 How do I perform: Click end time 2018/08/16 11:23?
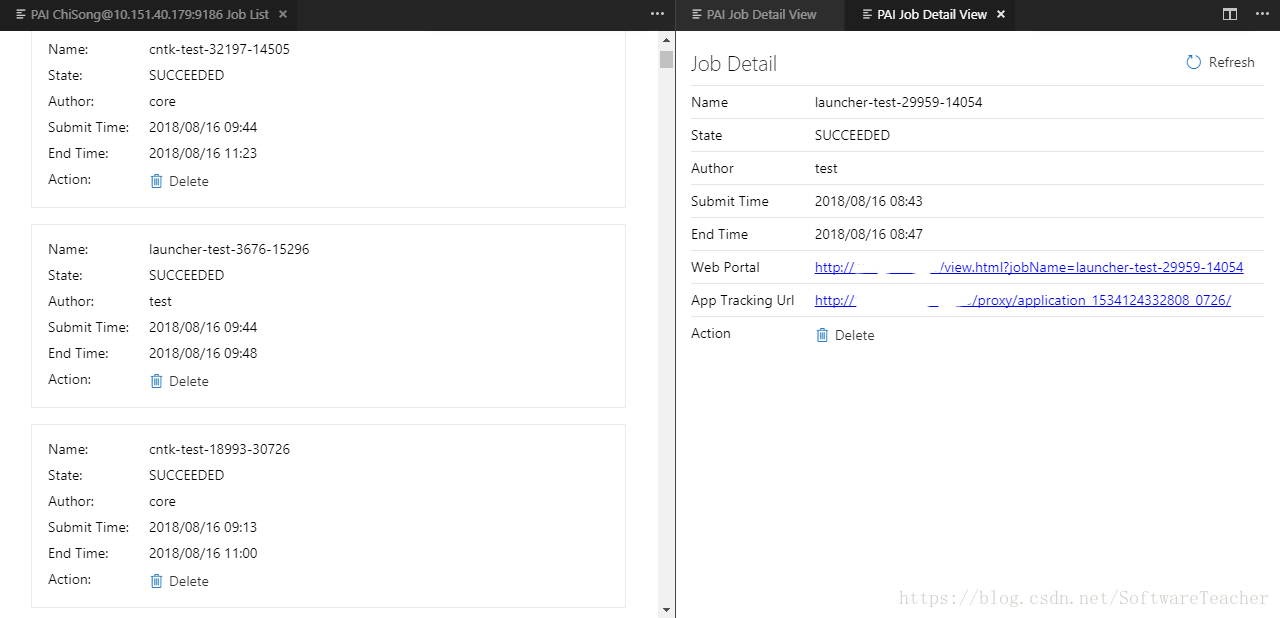[x=203, y=153]
